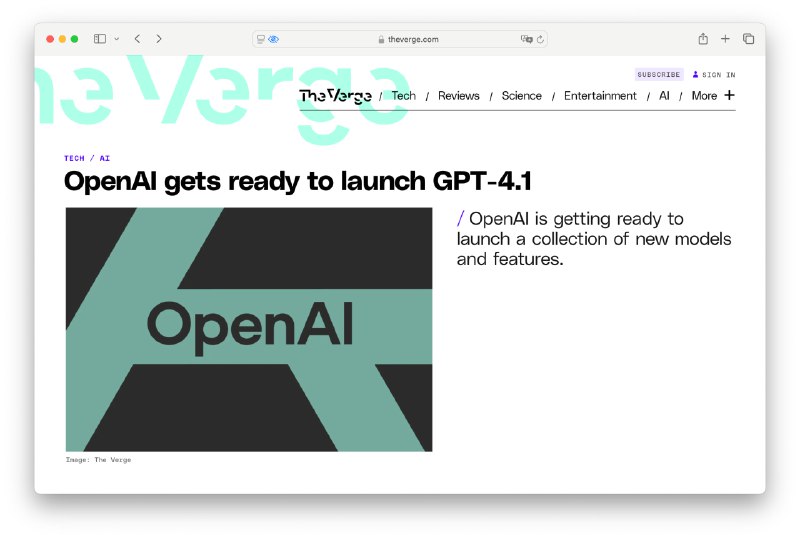Open the Science navigation item

pos(521,96)
